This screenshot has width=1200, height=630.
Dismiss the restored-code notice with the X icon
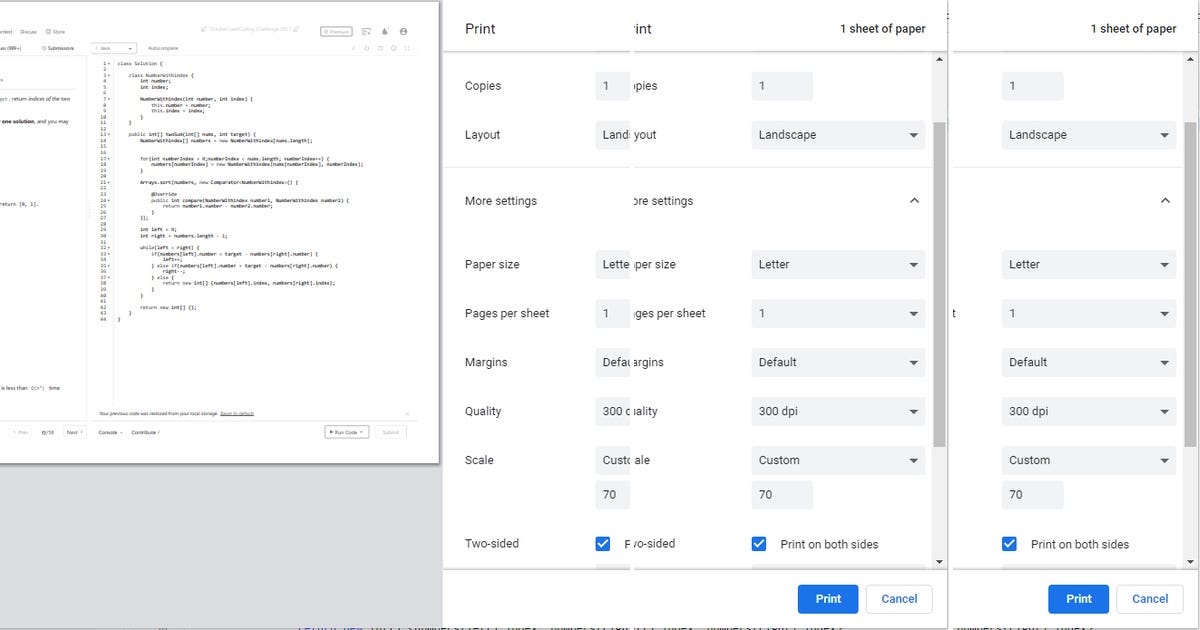[x=407, y=413]
